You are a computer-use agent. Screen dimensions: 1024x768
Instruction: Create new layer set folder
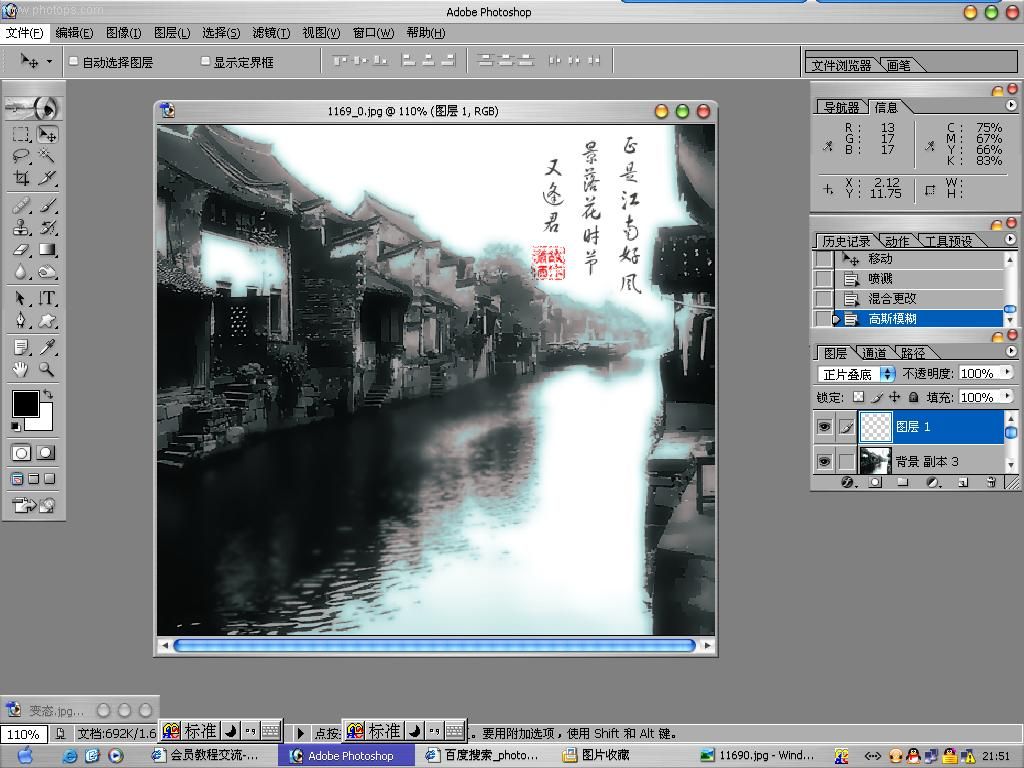click(903, 483)
